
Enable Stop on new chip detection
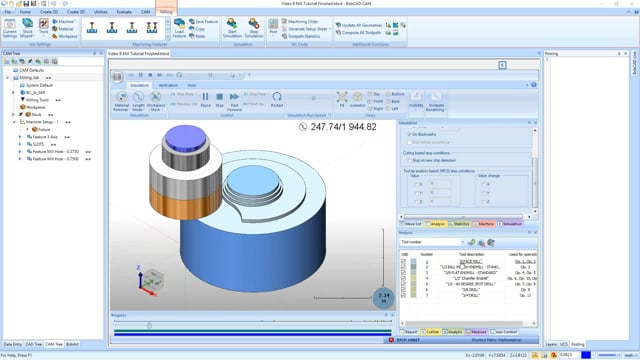(409, 160)
